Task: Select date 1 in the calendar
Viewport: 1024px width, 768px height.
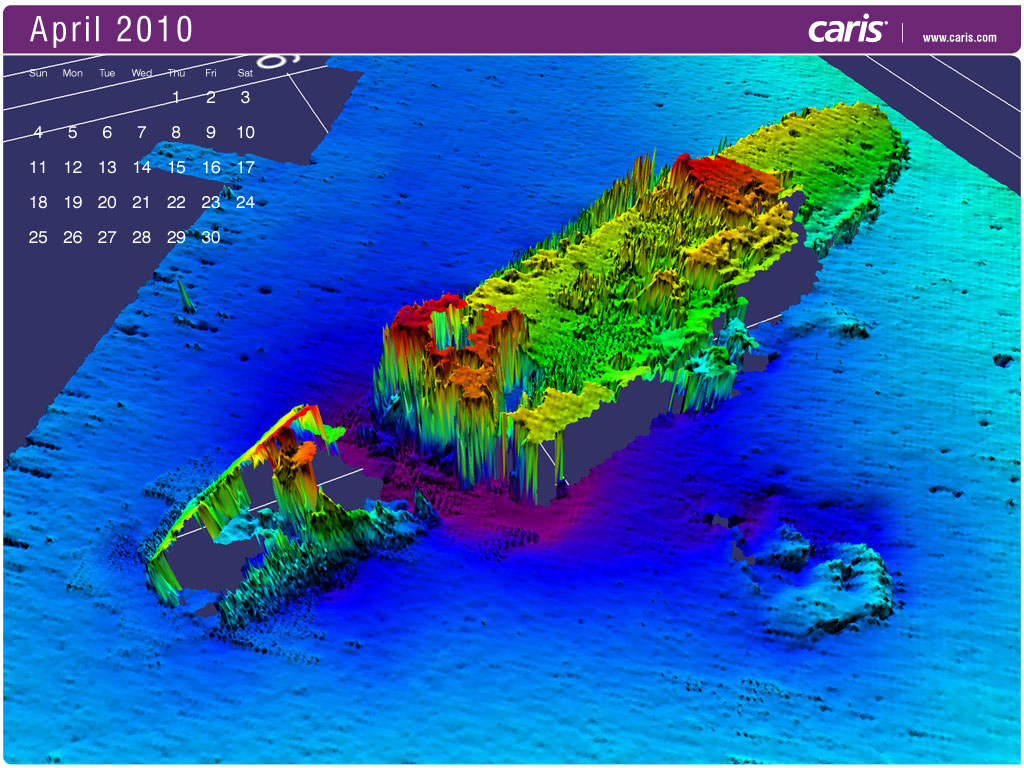Action: pos(176,98)
